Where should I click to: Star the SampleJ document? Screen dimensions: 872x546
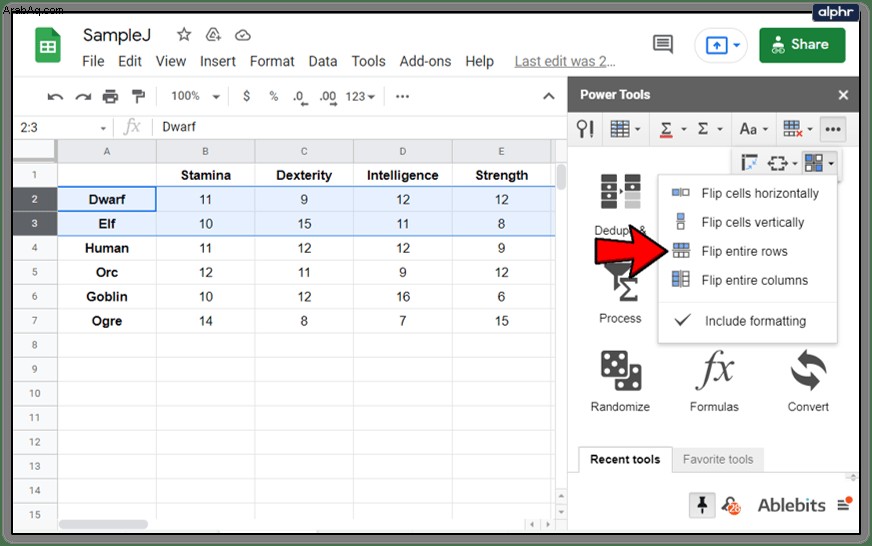pos(184,35)
